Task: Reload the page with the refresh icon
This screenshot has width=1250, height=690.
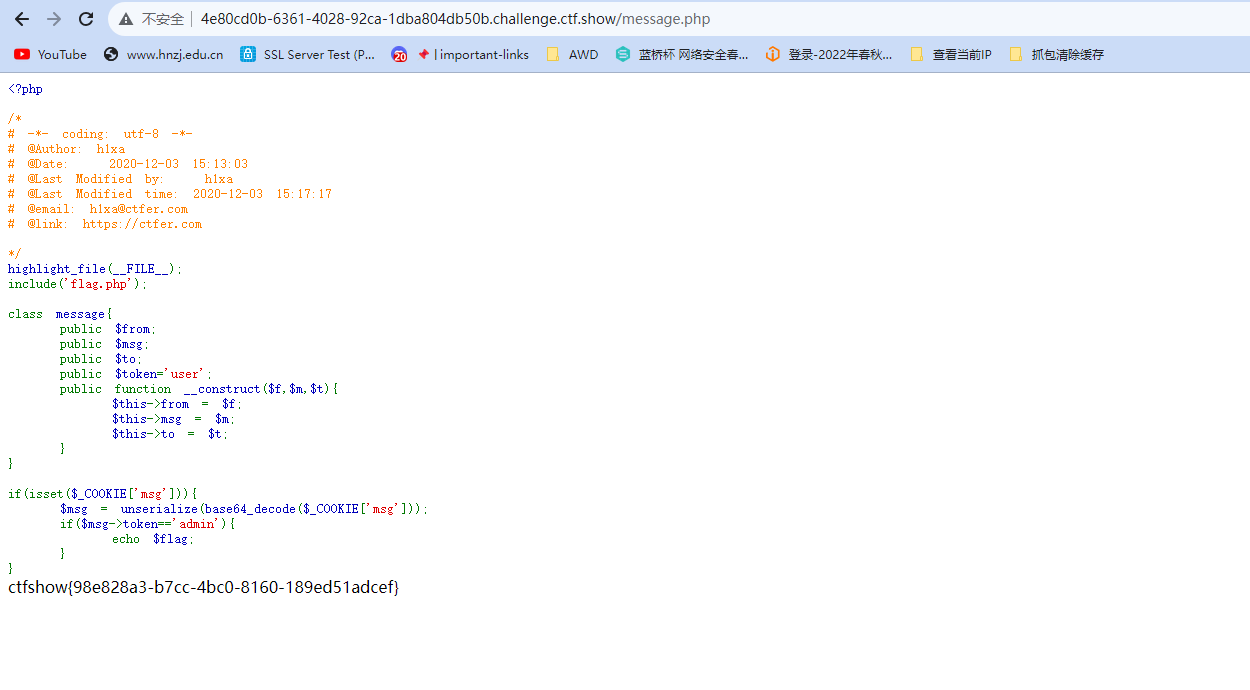Action: [x=86, y=19]
